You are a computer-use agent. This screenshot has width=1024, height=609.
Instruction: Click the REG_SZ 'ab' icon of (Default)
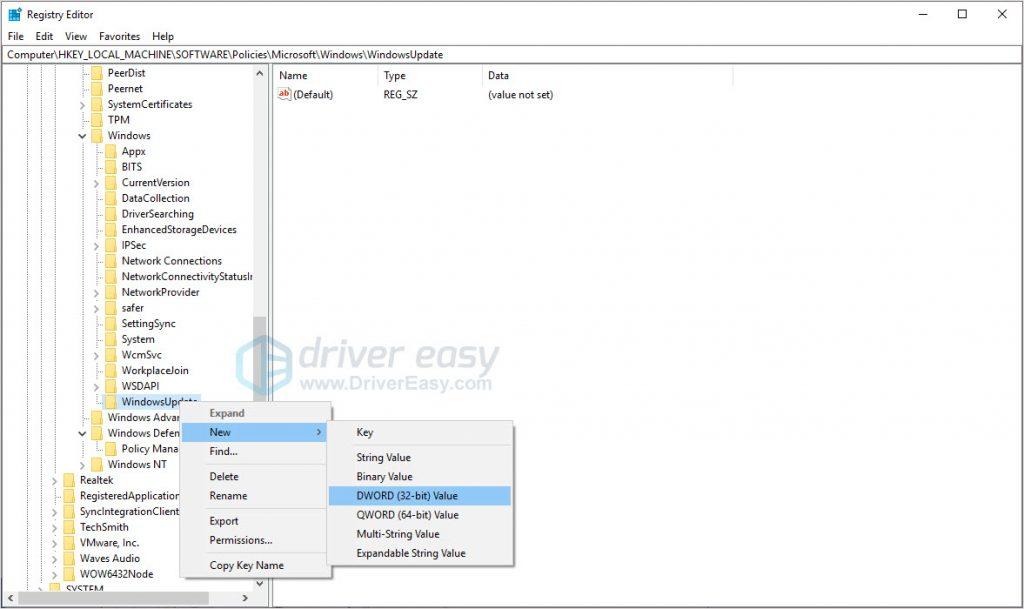pyautogui.click(x=284, y=94)
